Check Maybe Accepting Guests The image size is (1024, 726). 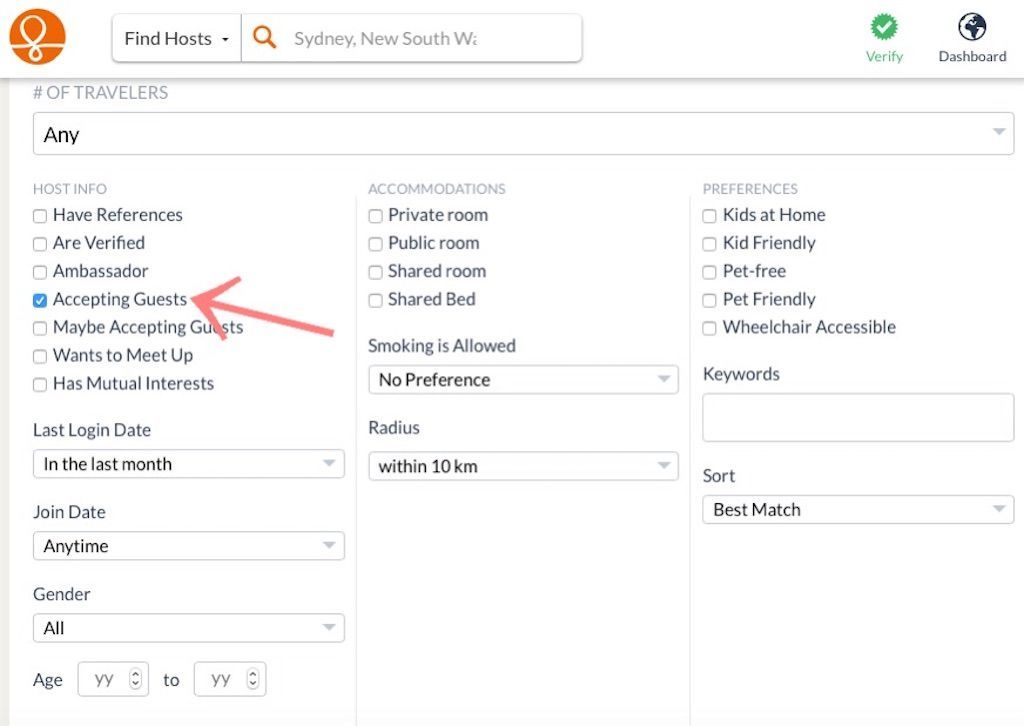click(x=40, y=328)
